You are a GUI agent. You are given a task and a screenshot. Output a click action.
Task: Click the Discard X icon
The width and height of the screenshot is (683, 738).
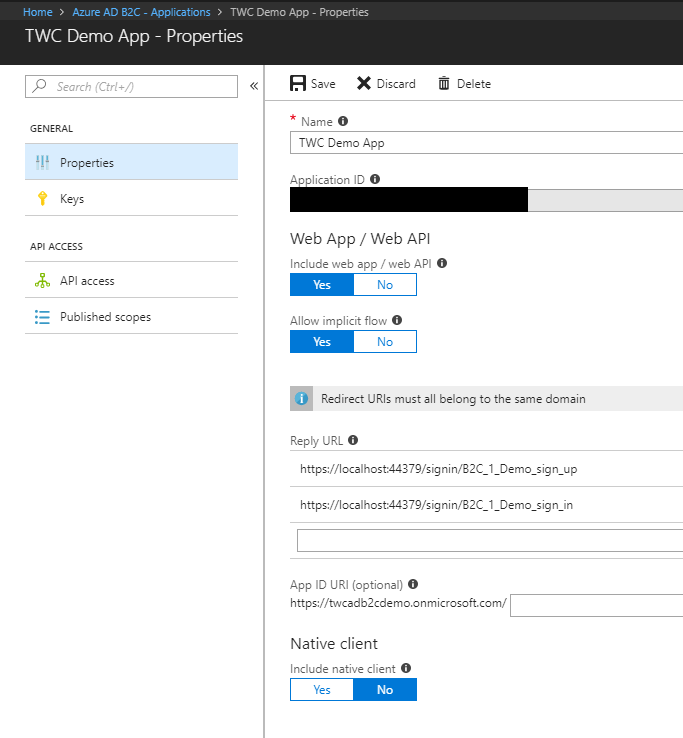click(363, 83)
